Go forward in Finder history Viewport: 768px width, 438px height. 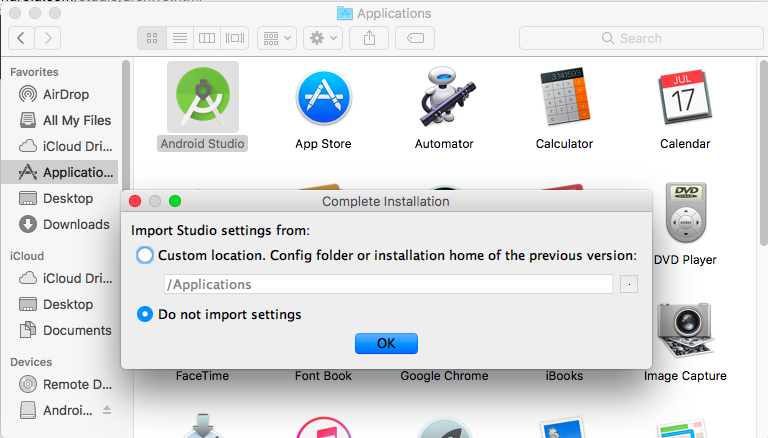(x=48, y=38)
